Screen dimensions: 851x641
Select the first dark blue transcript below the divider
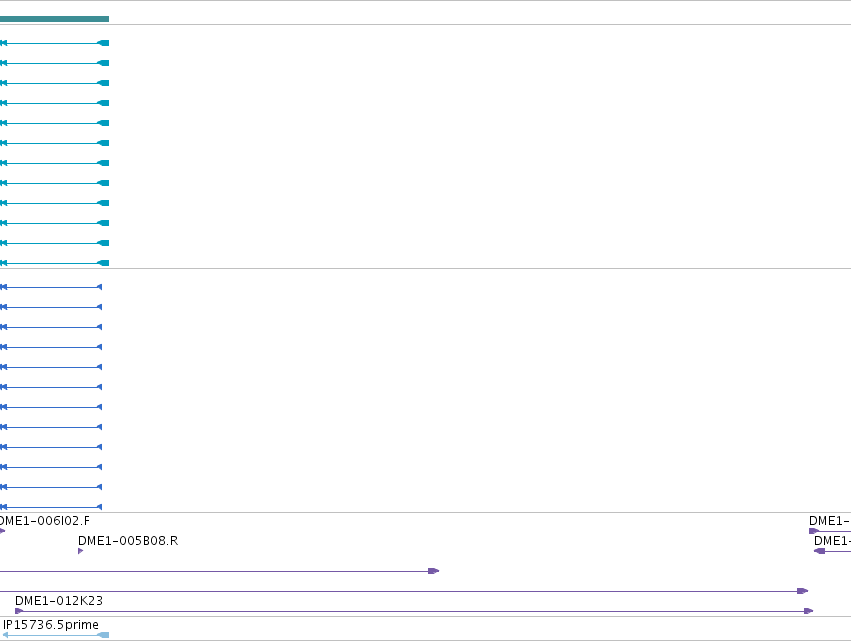(x=51, y=287)
